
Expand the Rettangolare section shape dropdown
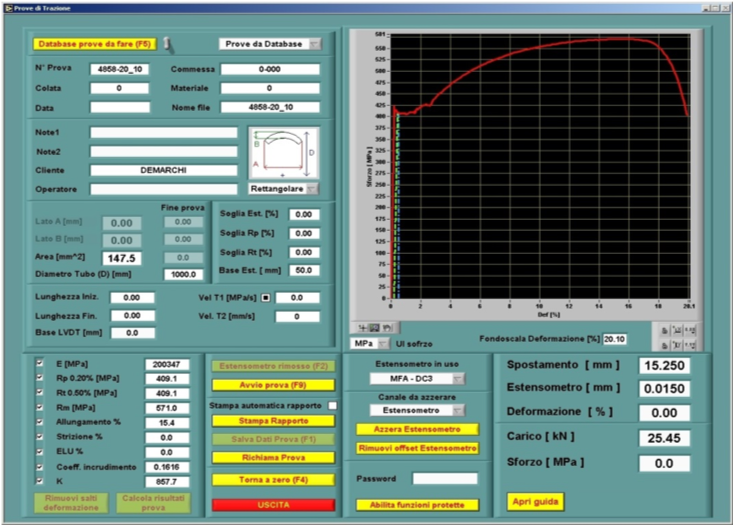[x=284, y=188]
